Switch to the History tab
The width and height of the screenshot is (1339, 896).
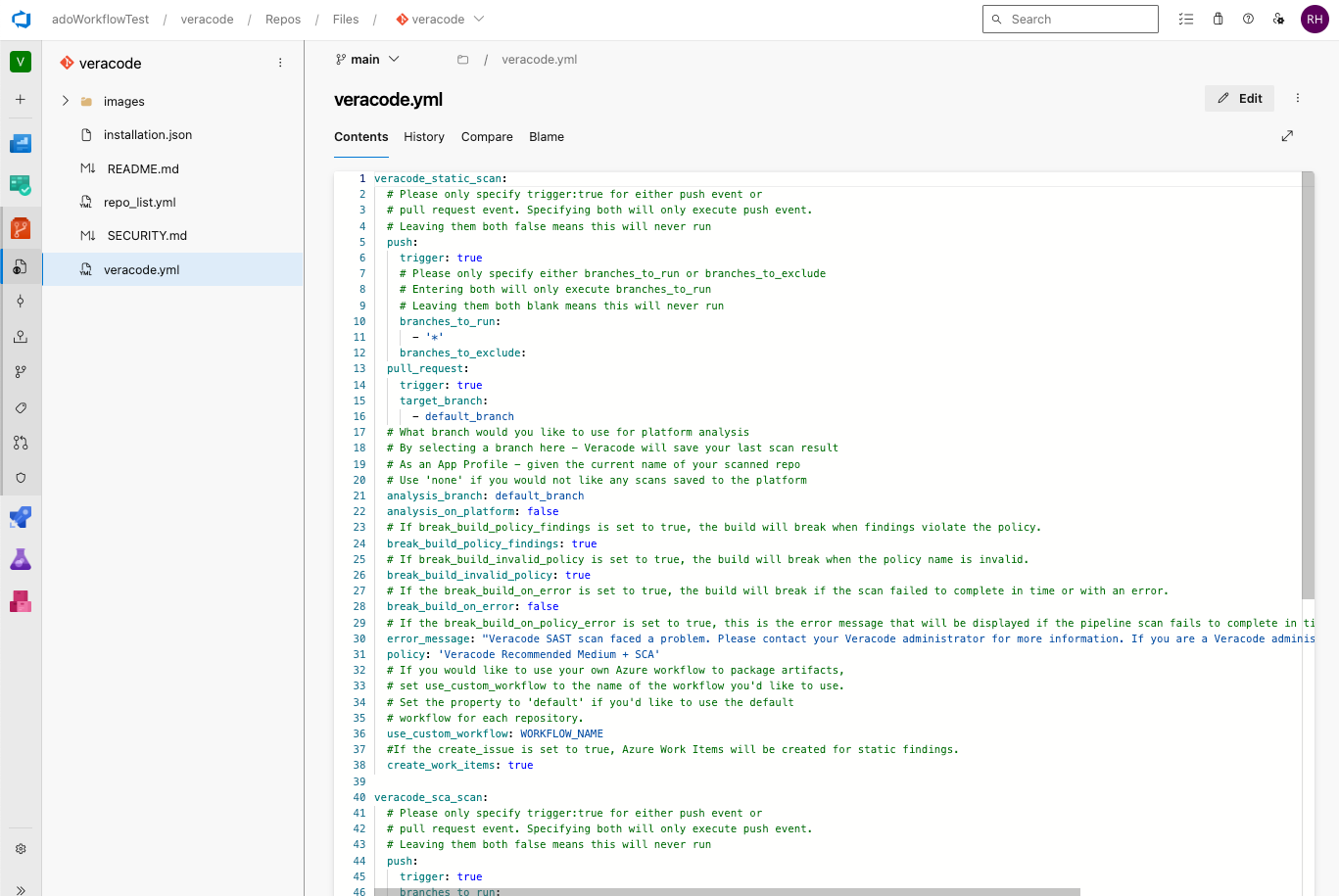coord(424,137)
